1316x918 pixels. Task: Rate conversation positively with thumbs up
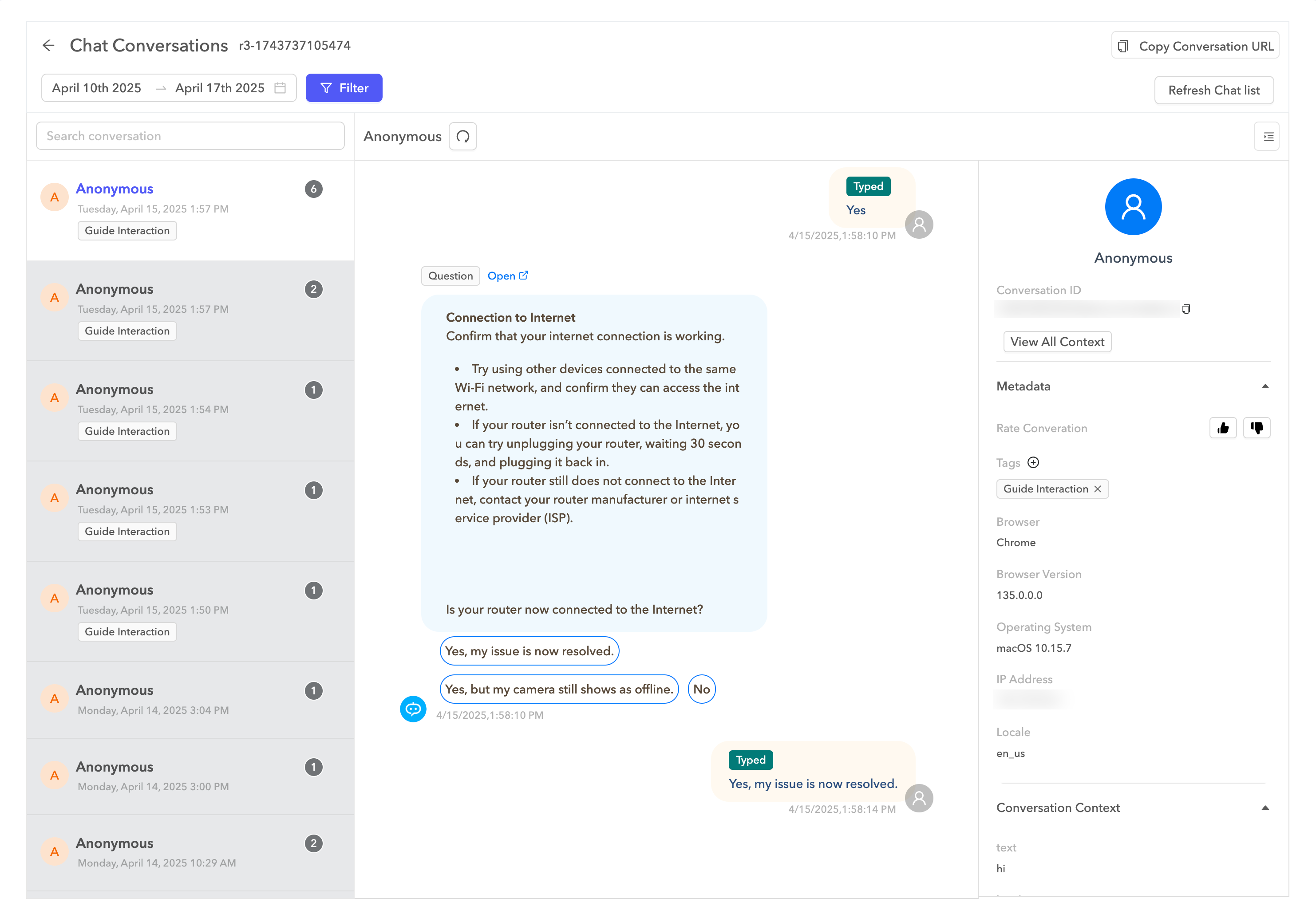click(1223, 427)
